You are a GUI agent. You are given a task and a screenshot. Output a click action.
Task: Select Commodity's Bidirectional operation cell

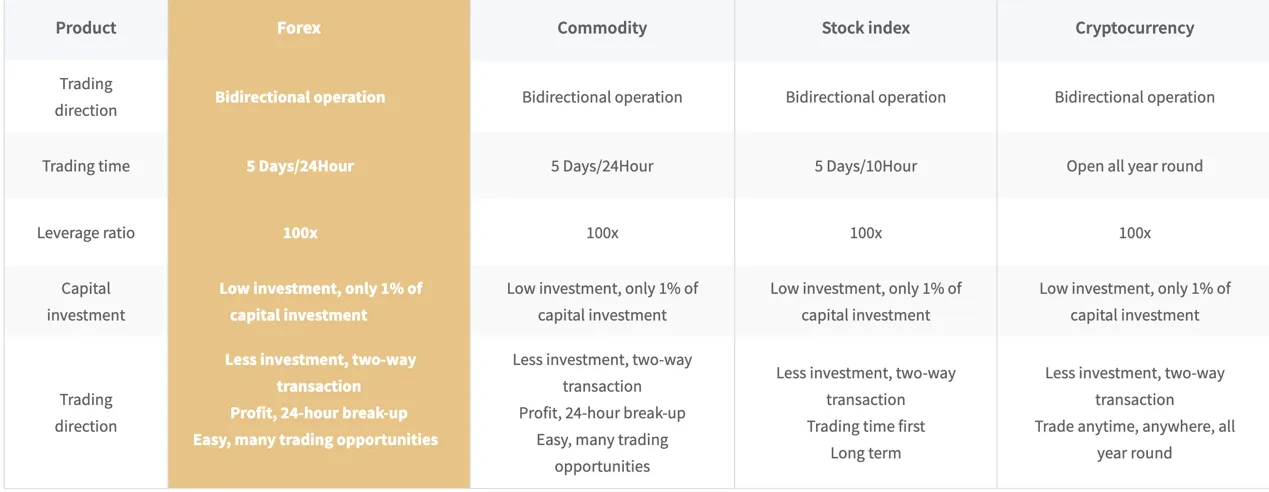(x=602, y=97)
